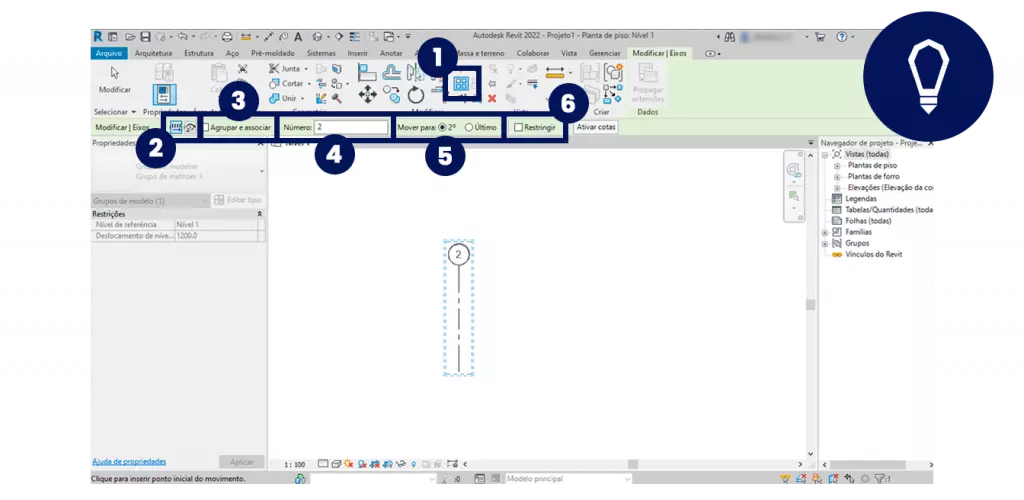The image size is (1024, 500).
Task: Open the Gerenciar ribbon tab
Action: click(605, 54)
